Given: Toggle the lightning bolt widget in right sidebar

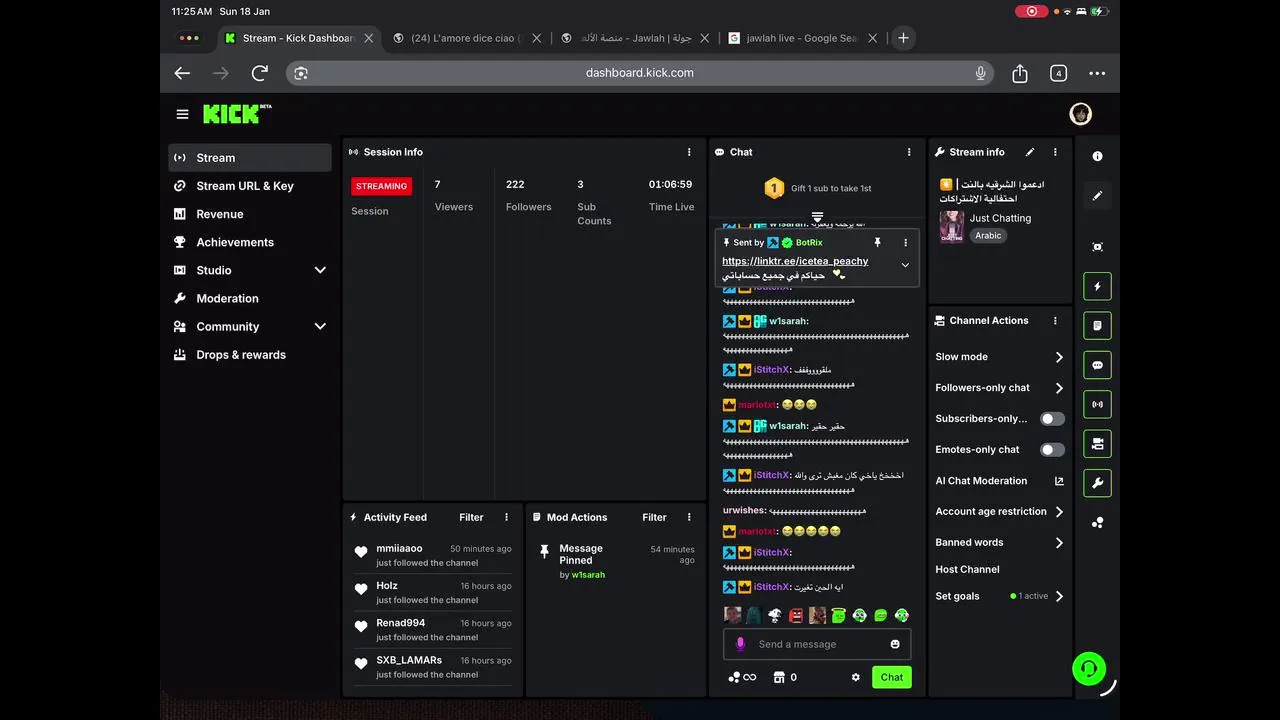Looking at the screenshot, I should click(1097, 286).
